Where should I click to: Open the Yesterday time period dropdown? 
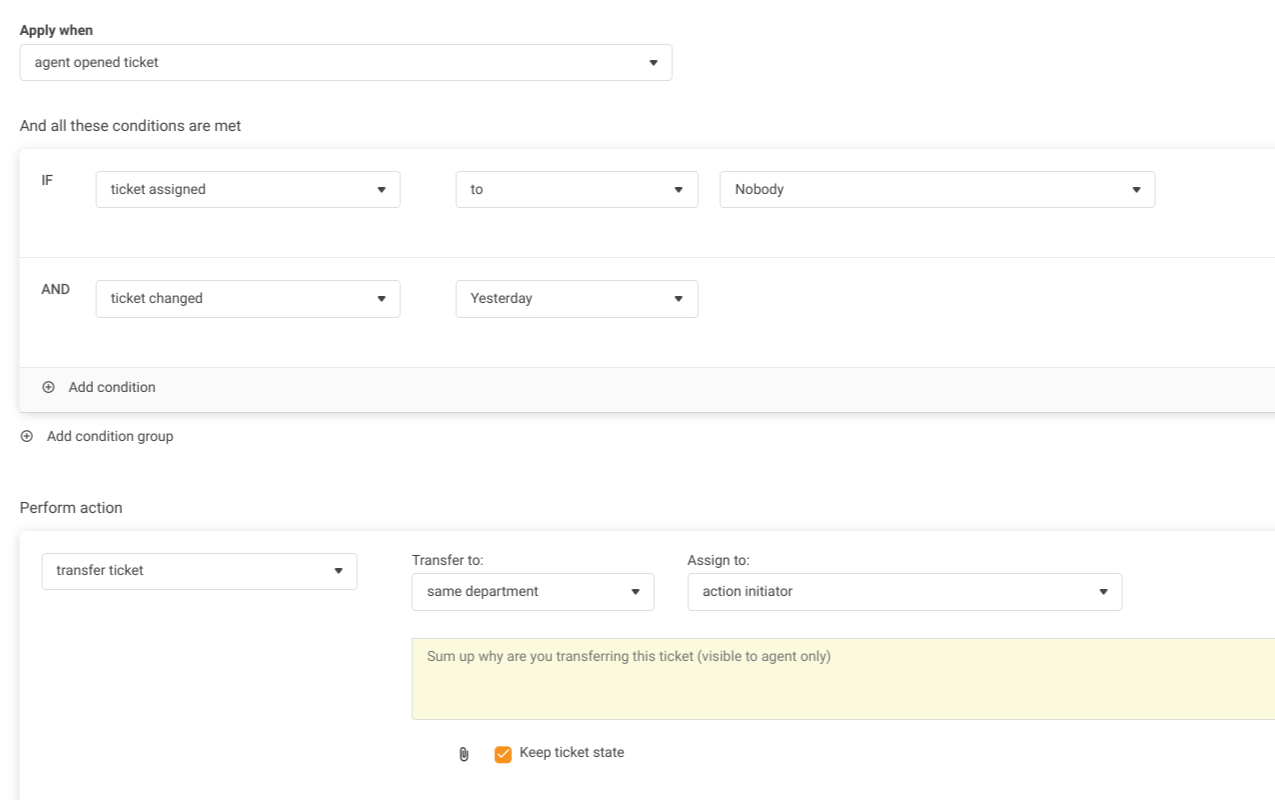[576, 298]
